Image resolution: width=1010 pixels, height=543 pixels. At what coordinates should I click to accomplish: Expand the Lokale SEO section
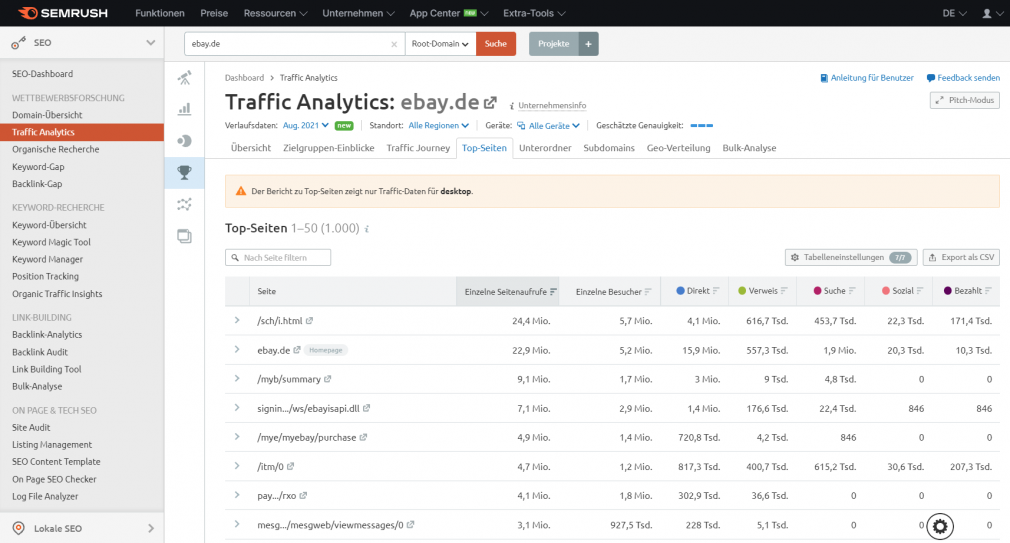151,528
